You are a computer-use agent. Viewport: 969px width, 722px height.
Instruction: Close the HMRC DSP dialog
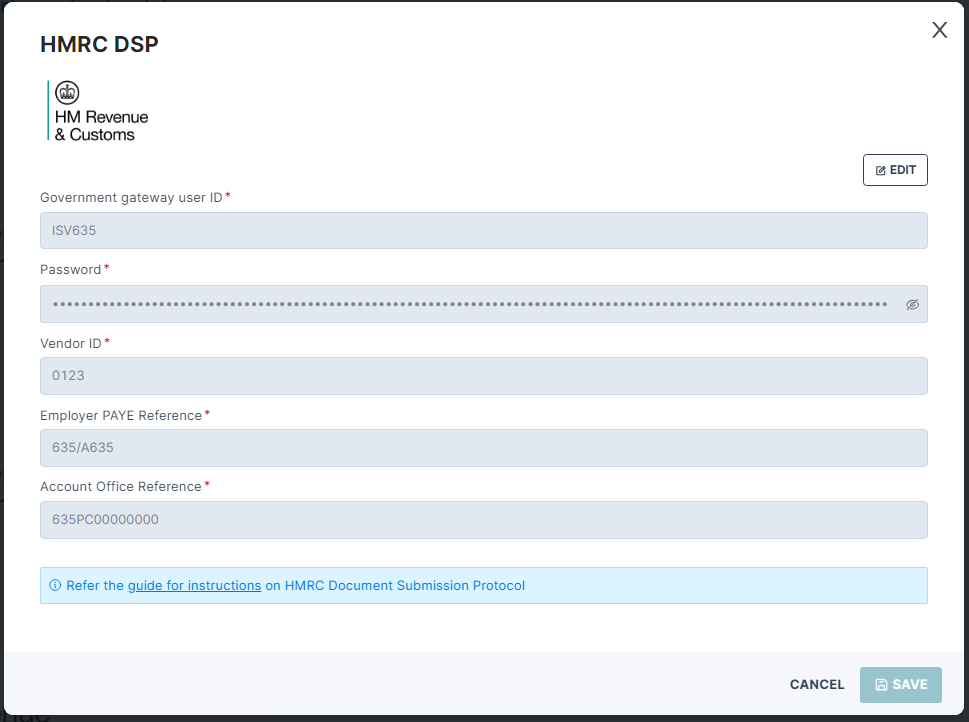point(939,30)
